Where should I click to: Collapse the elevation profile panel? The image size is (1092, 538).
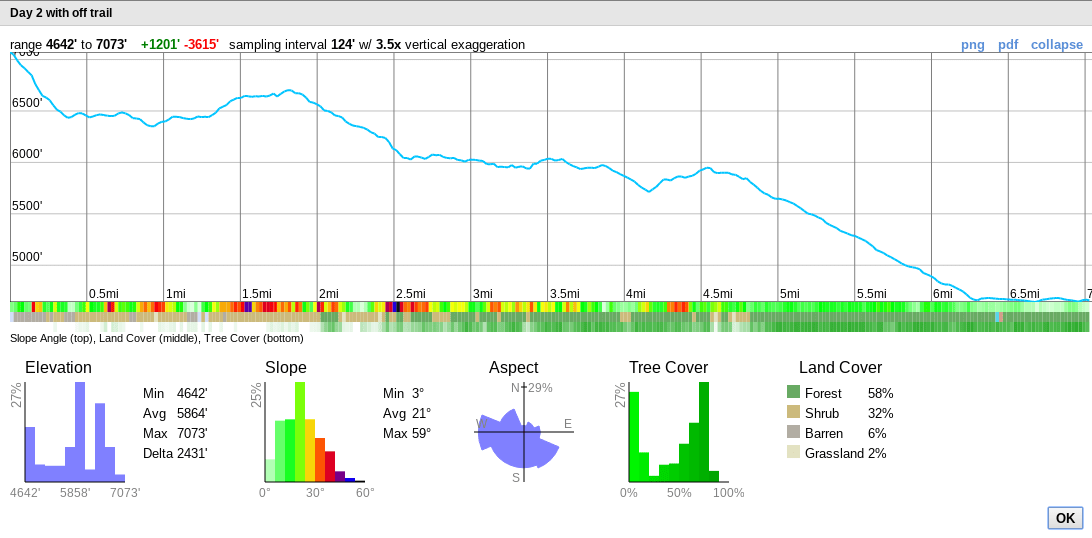point(1056,45)
